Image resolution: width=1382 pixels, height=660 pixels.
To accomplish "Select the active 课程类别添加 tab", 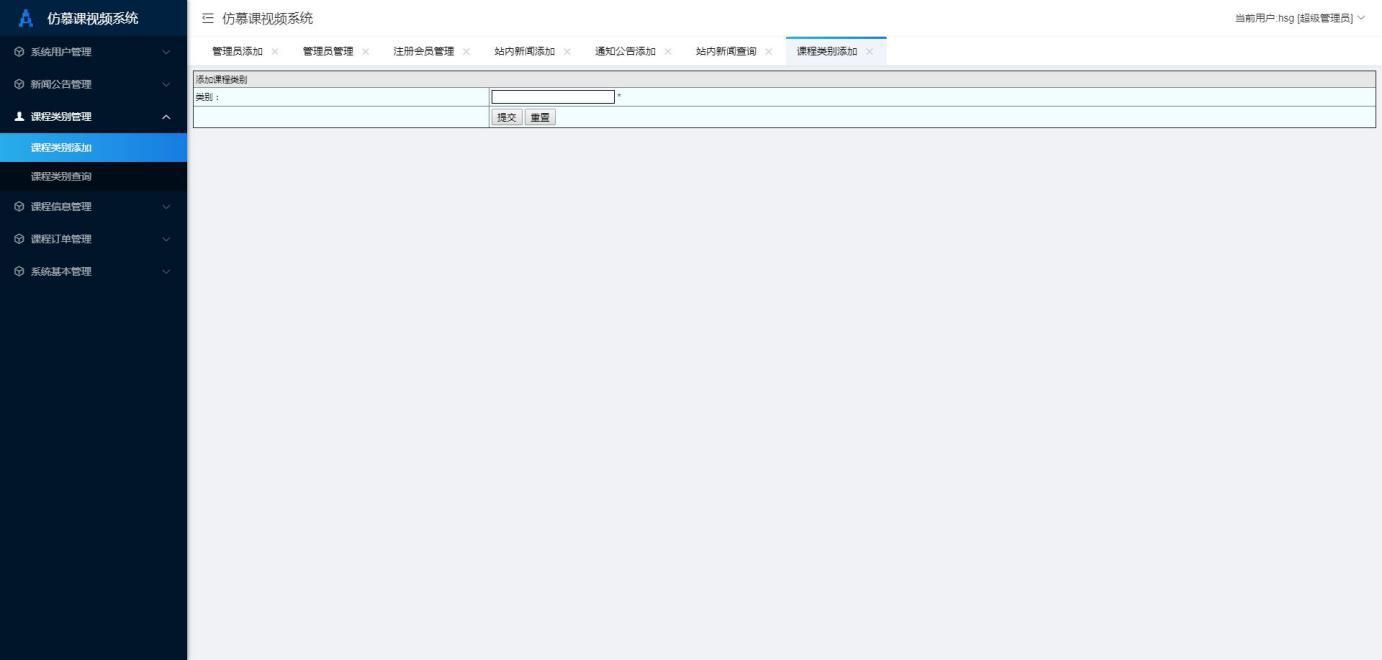I will [827, 52].
